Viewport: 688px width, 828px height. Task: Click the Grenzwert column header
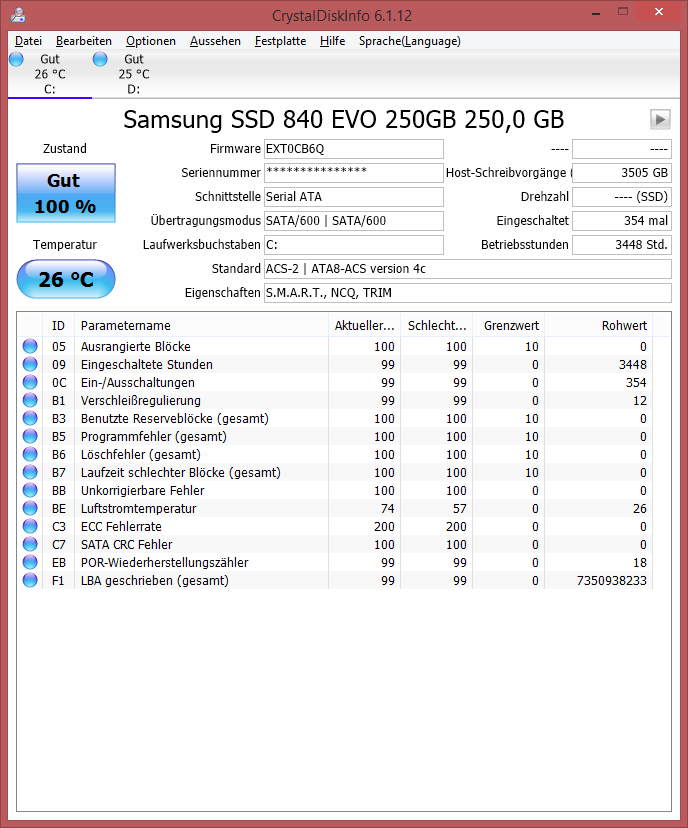coord(508,325)
